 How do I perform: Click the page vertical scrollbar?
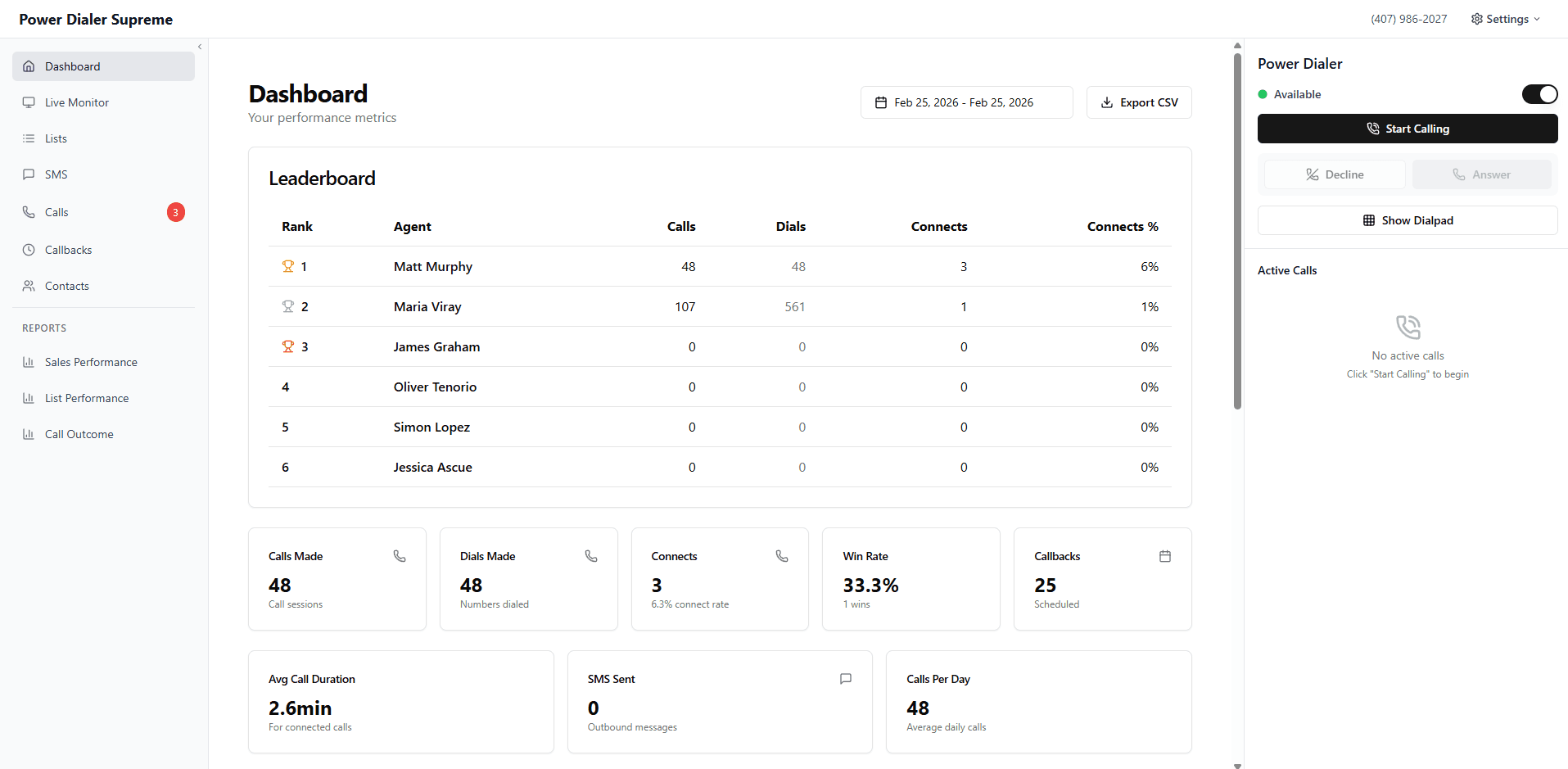pyautogui.click(x=1237, y=229)
